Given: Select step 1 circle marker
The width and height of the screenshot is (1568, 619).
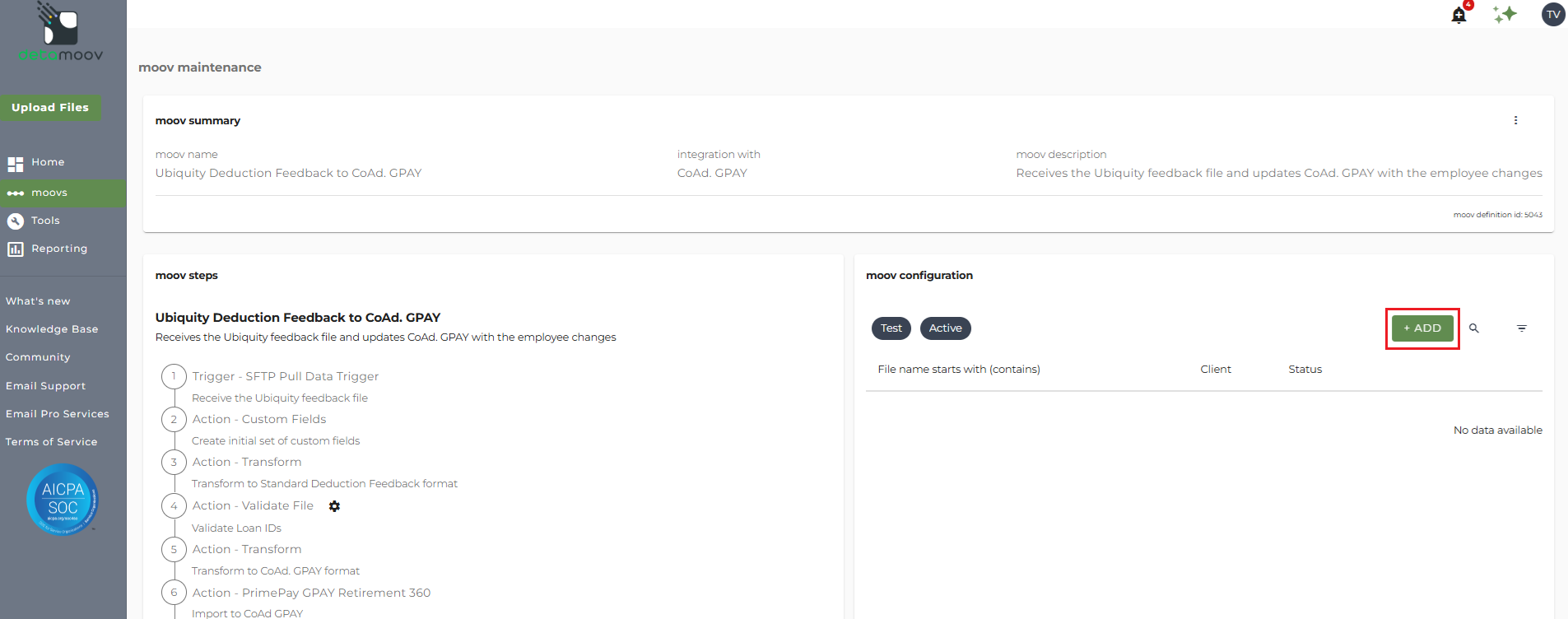Looking at the screenshot, I should point(174,377).
